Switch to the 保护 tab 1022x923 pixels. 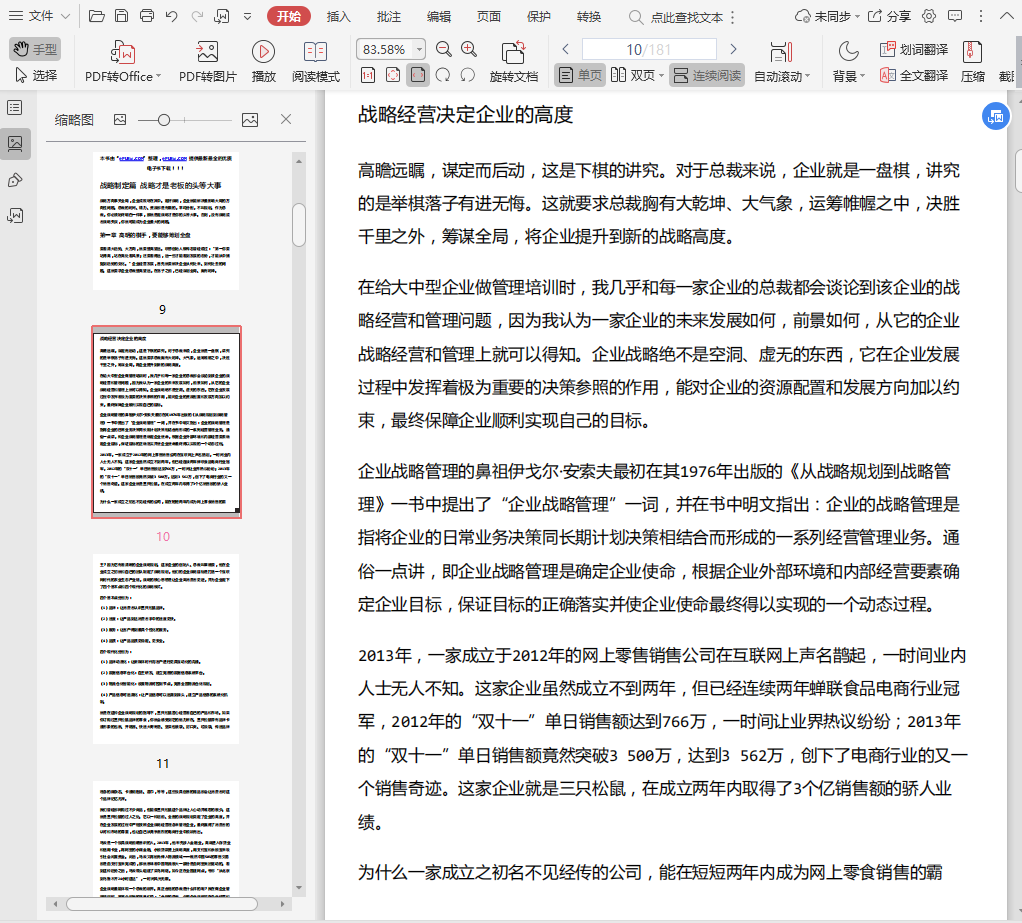click(538, 16)
